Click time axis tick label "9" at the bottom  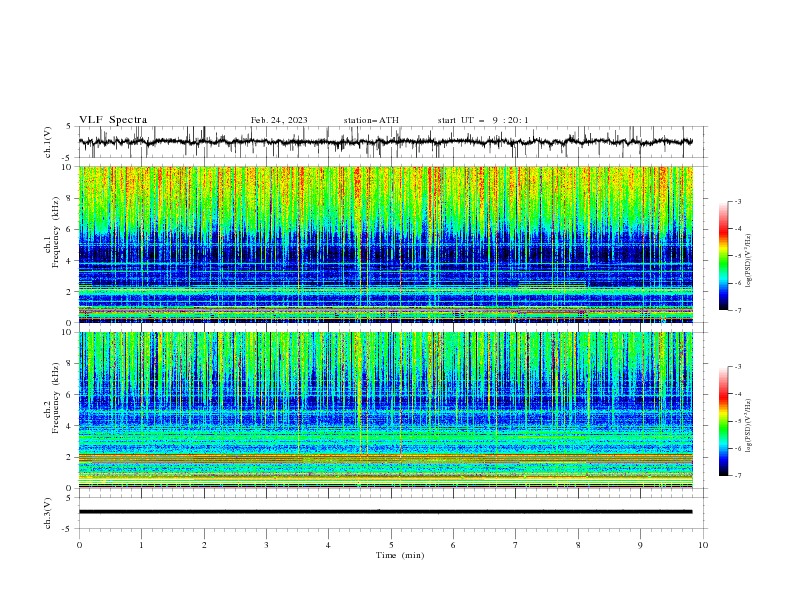pyautogui.click(x=640, y=545)
